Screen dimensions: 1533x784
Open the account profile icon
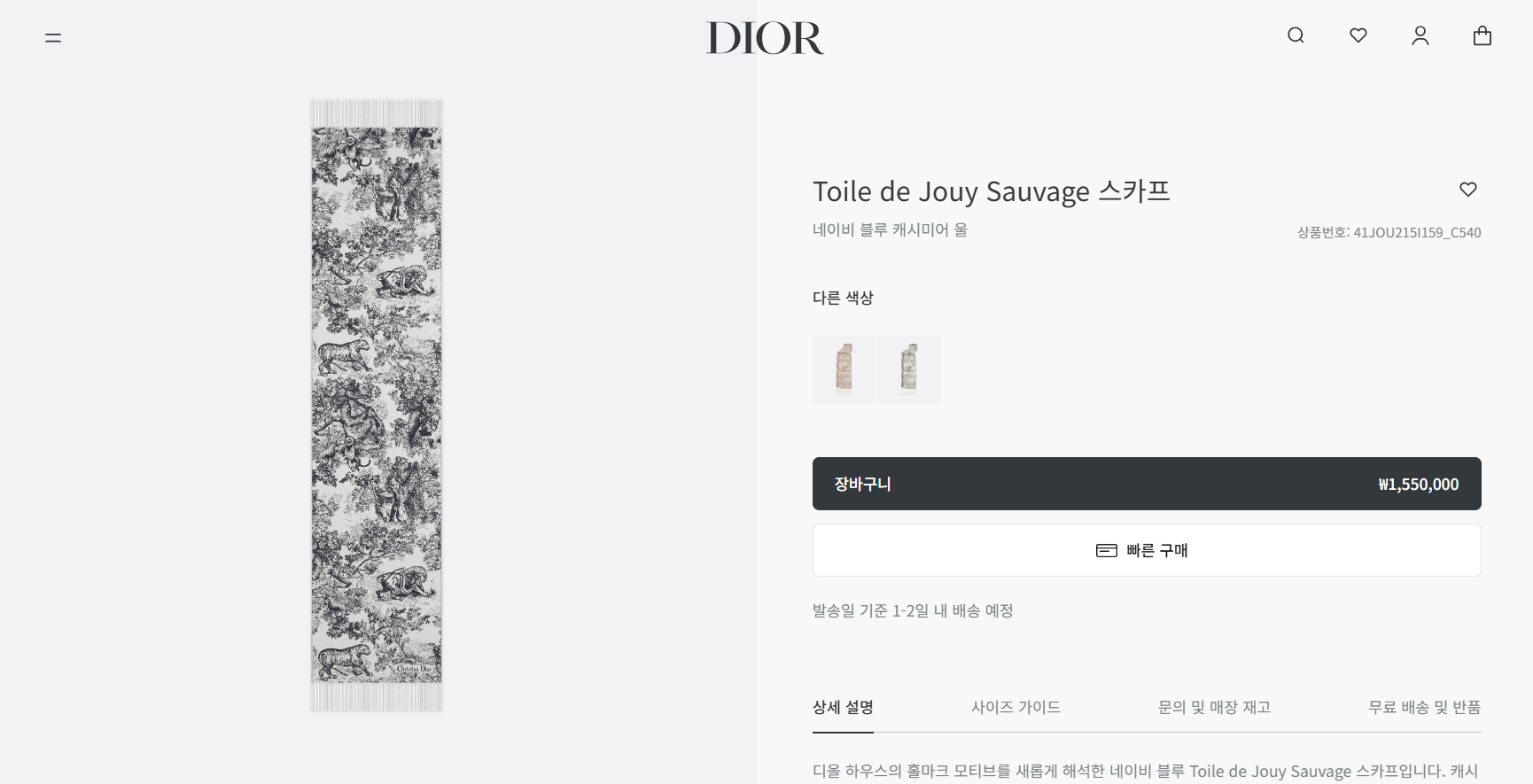(1420, 35)
